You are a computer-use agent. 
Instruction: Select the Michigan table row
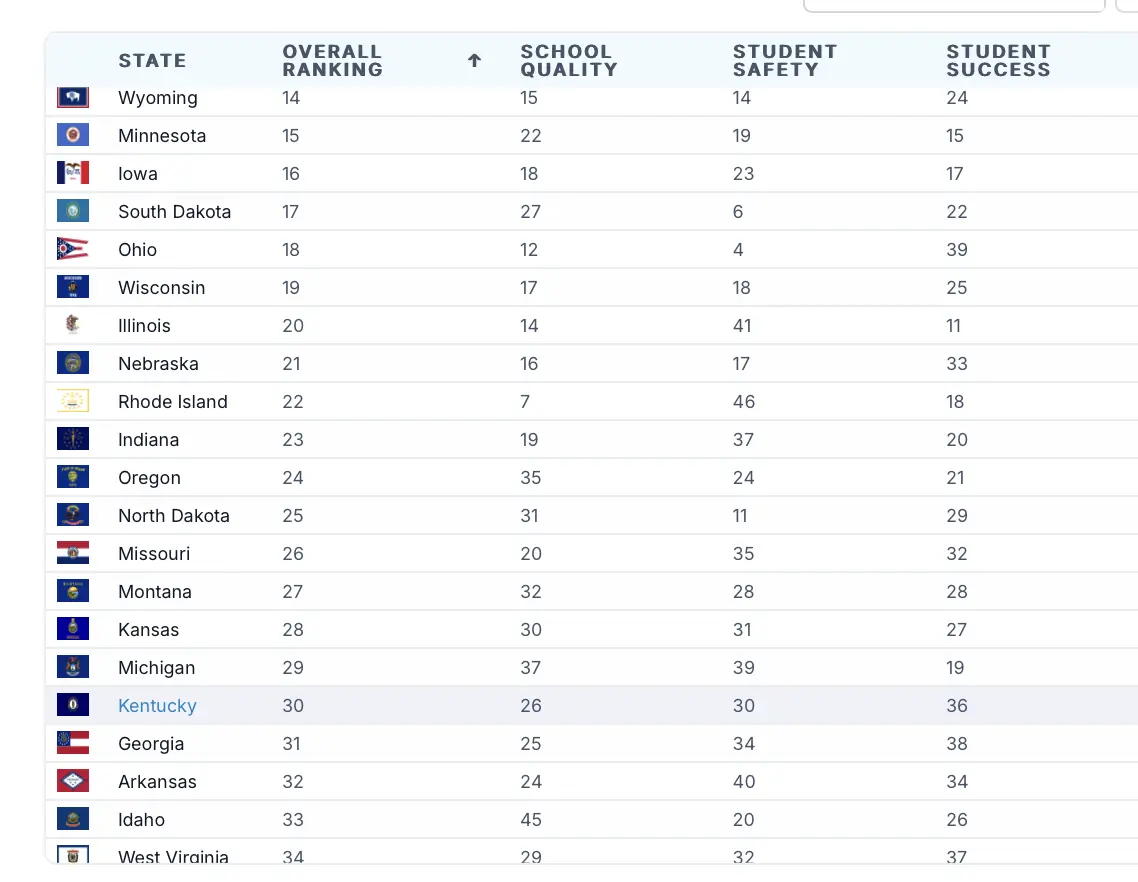pyautogui.click(x=600, y=668)
